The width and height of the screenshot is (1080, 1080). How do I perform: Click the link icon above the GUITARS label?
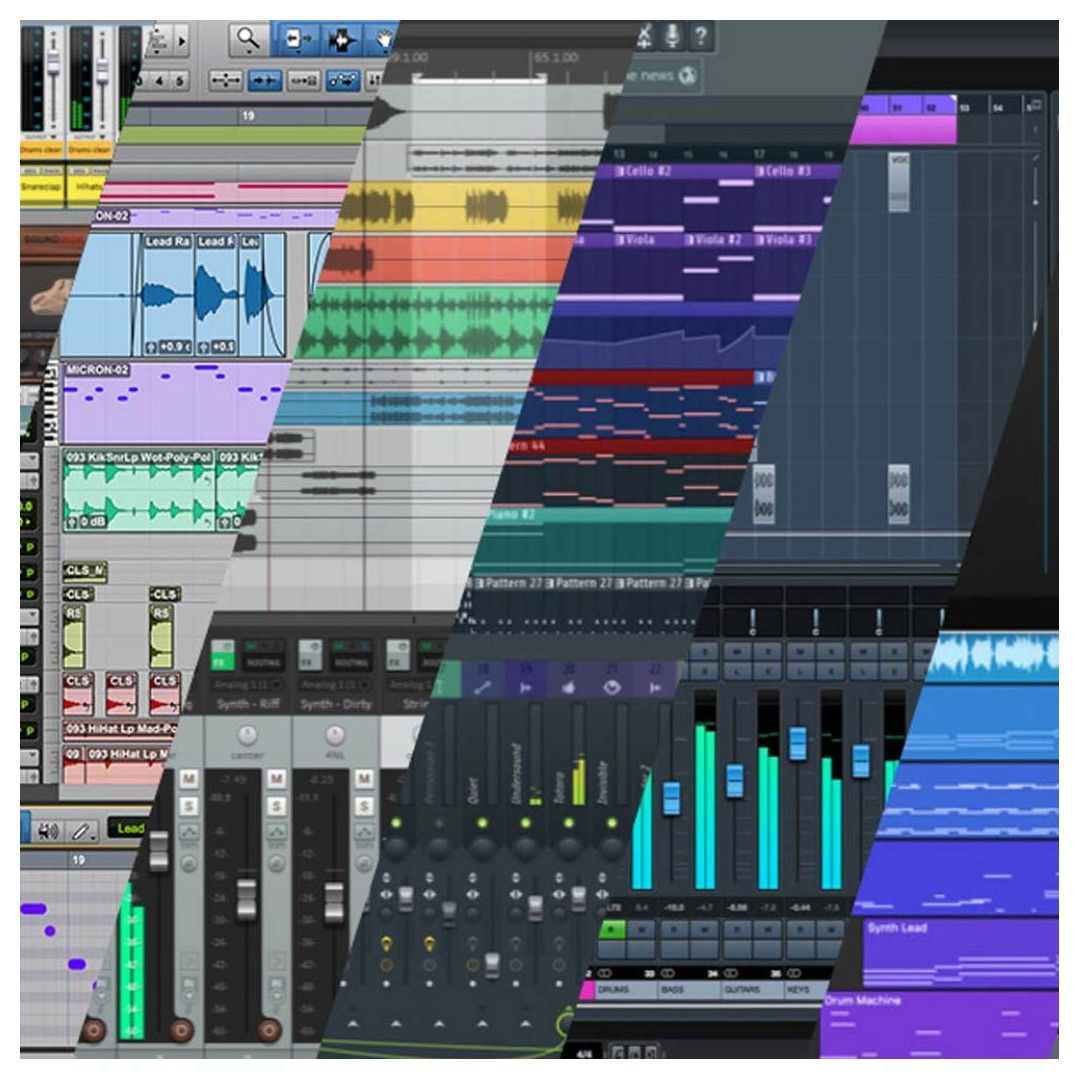pos(731,973)
